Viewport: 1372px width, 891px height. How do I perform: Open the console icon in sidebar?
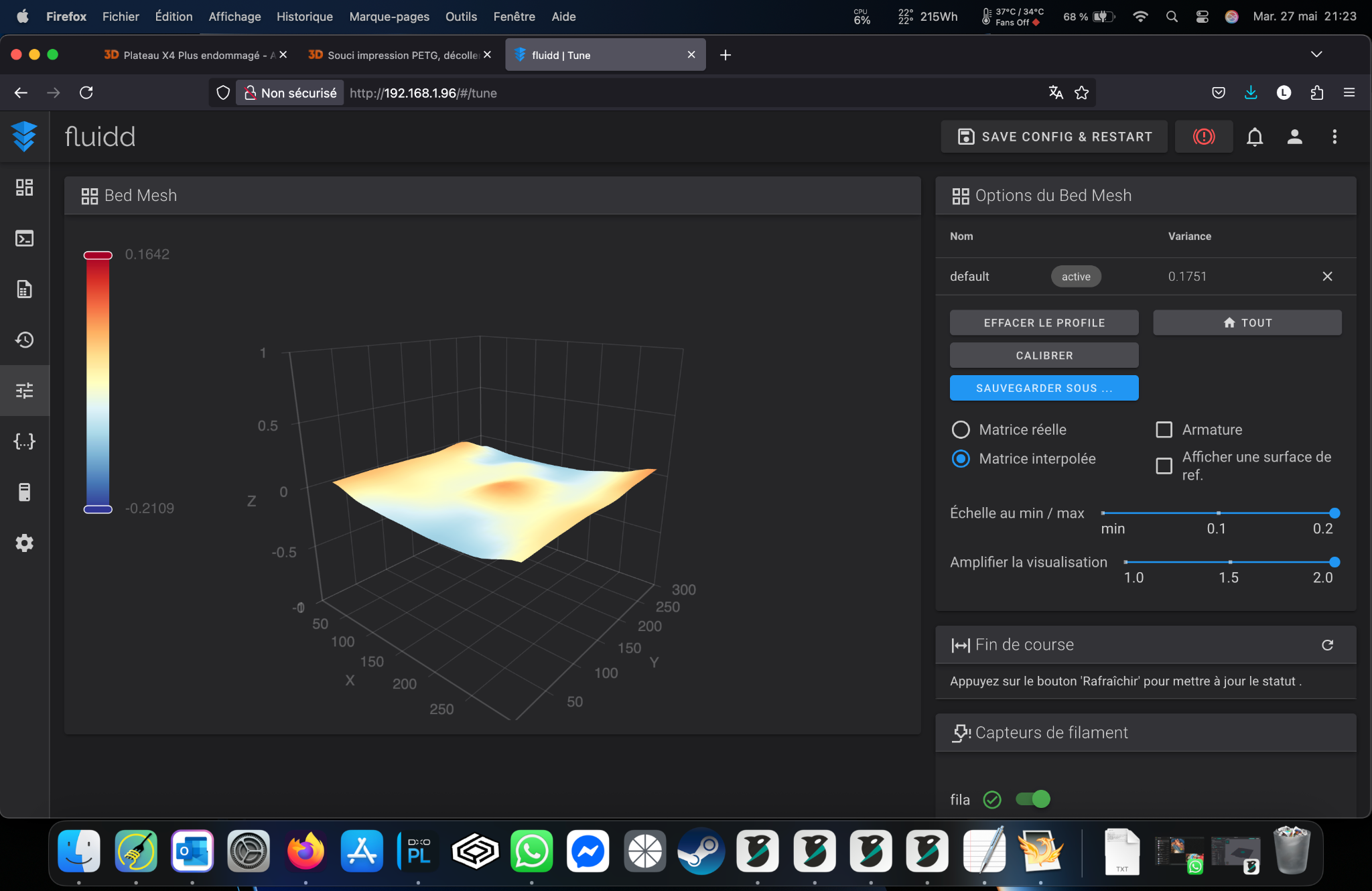click(x=24, y=238)
